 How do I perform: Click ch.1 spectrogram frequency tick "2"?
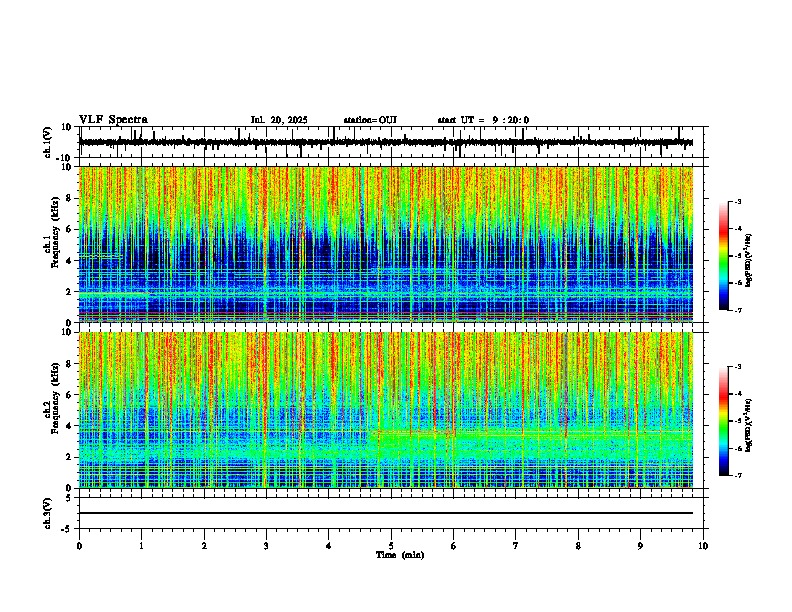pos(70,292)
